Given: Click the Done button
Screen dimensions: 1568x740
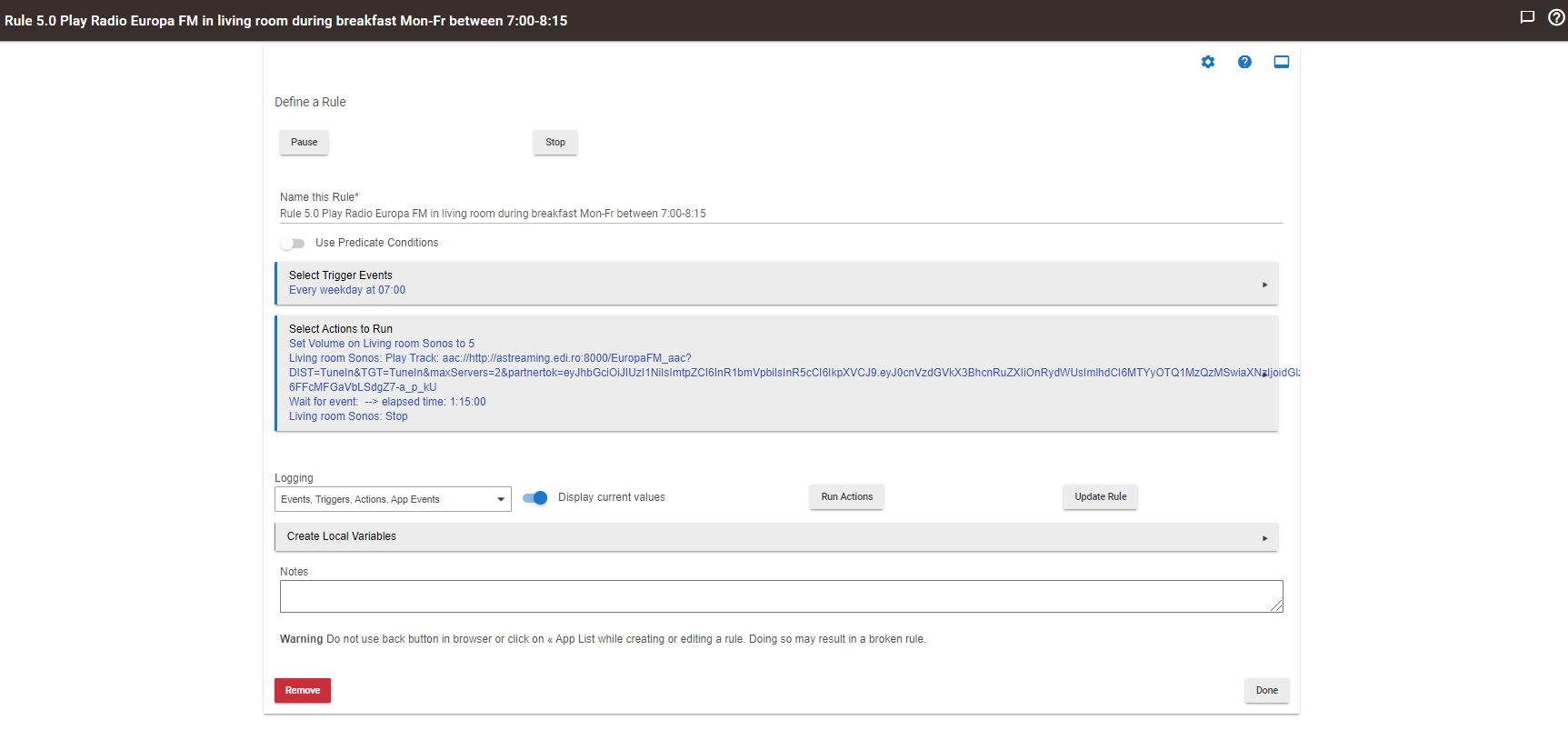Looking at the screenshot, I should click(1266, 691).
